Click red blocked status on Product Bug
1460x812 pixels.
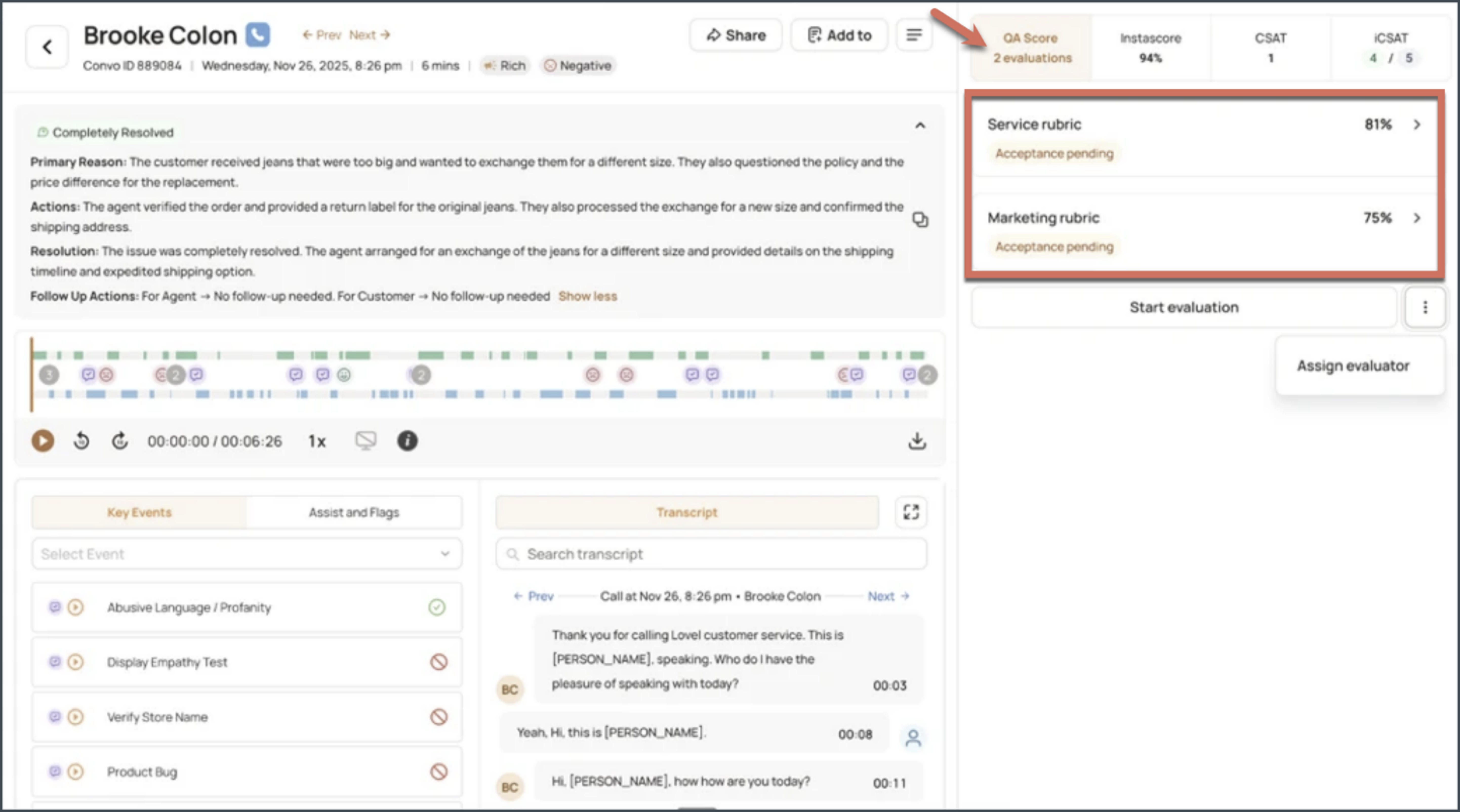(439, 772)
